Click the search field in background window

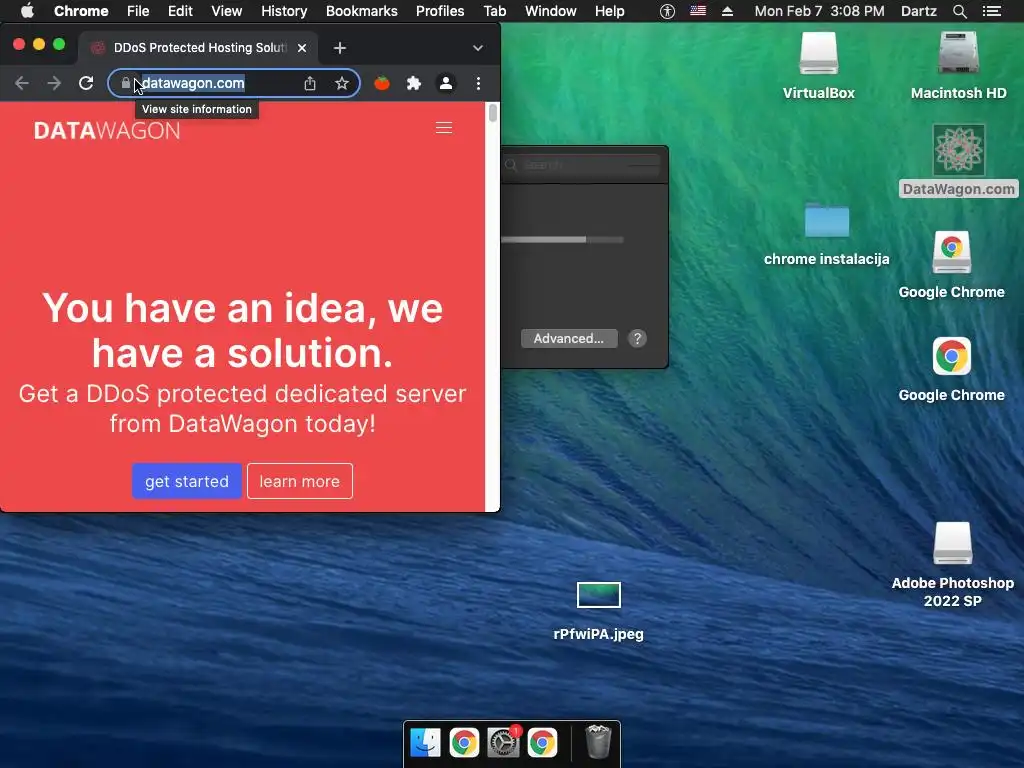582,165
